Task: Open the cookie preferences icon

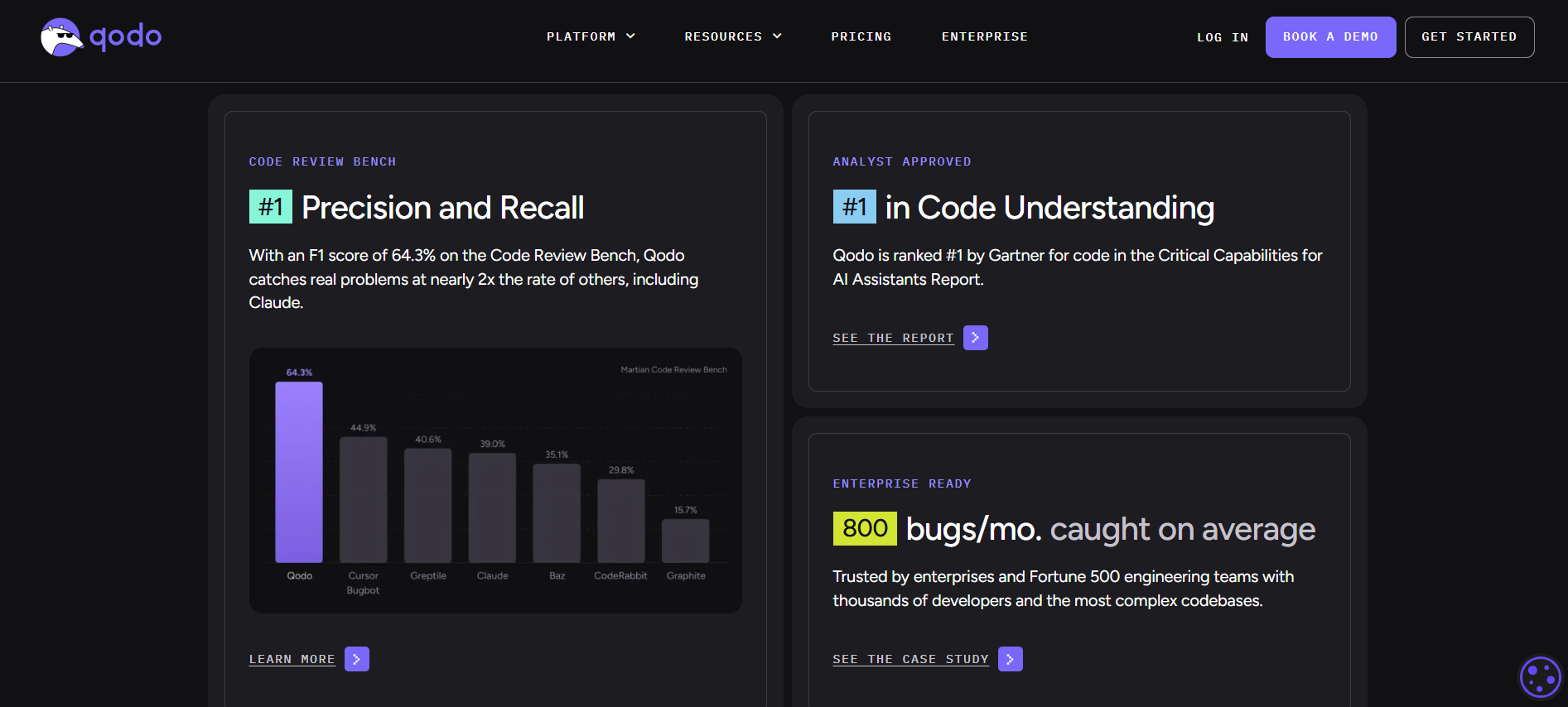Action: click(1540, 677)
